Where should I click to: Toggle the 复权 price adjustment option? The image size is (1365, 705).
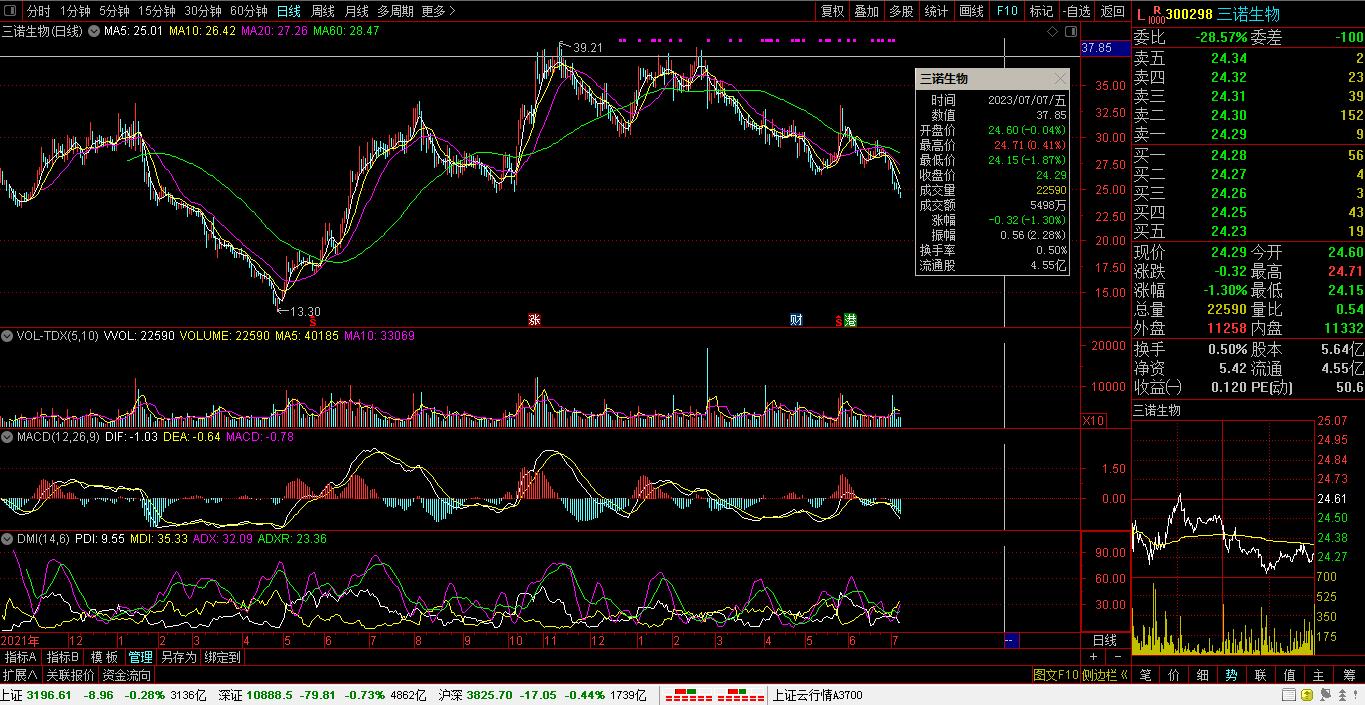coord(832,11)
